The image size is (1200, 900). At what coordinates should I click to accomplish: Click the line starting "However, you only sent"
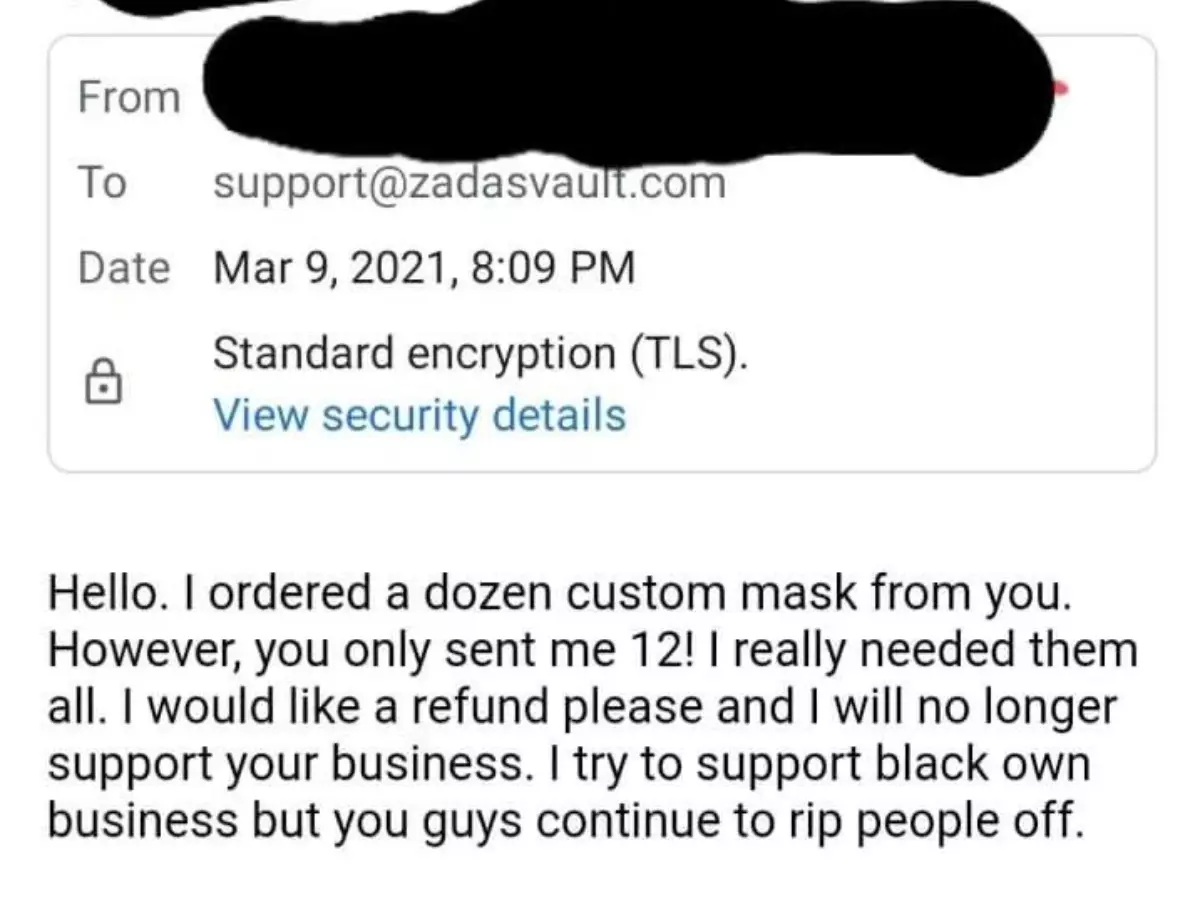point(592,652)
